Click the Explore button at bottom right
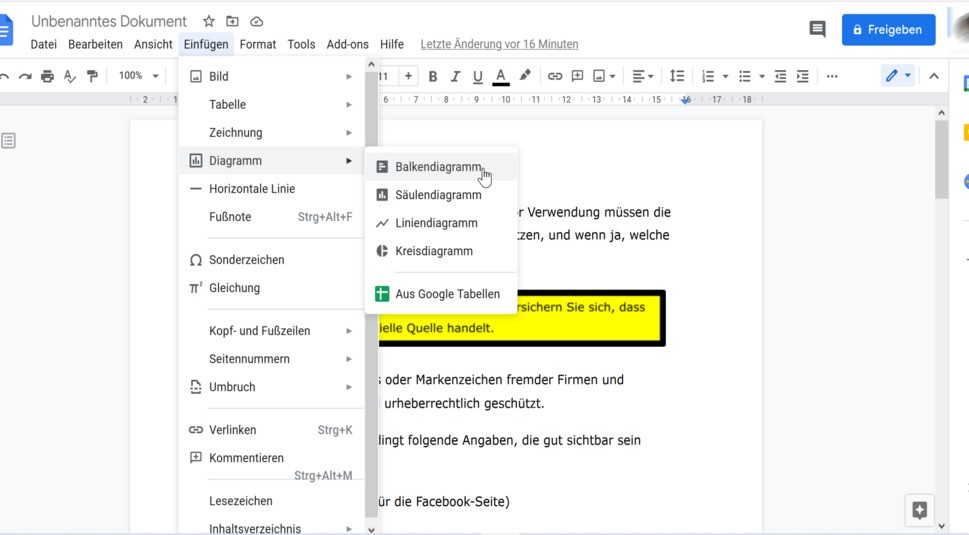Screen dimensions: 969x535 [920, 510]
